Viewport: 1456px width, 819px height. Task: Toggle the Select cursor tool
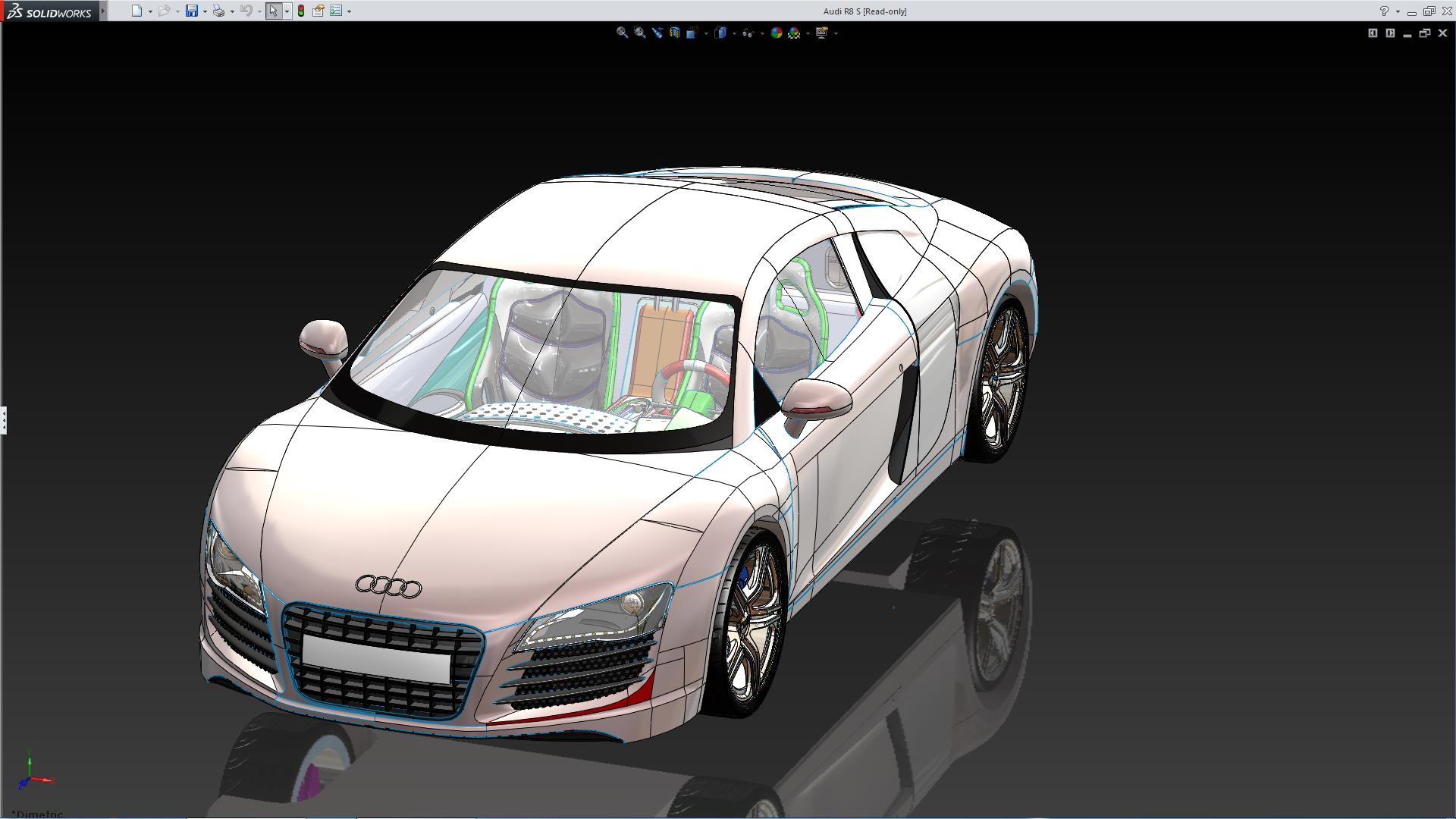[x=273, y=11]
